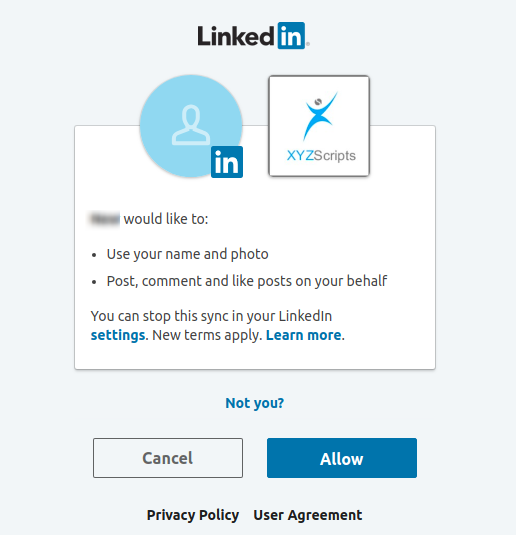Screen dimensions: 516x535
Task: Select the placeholder profile avatar circle
Action: click(x=191, y=126)
